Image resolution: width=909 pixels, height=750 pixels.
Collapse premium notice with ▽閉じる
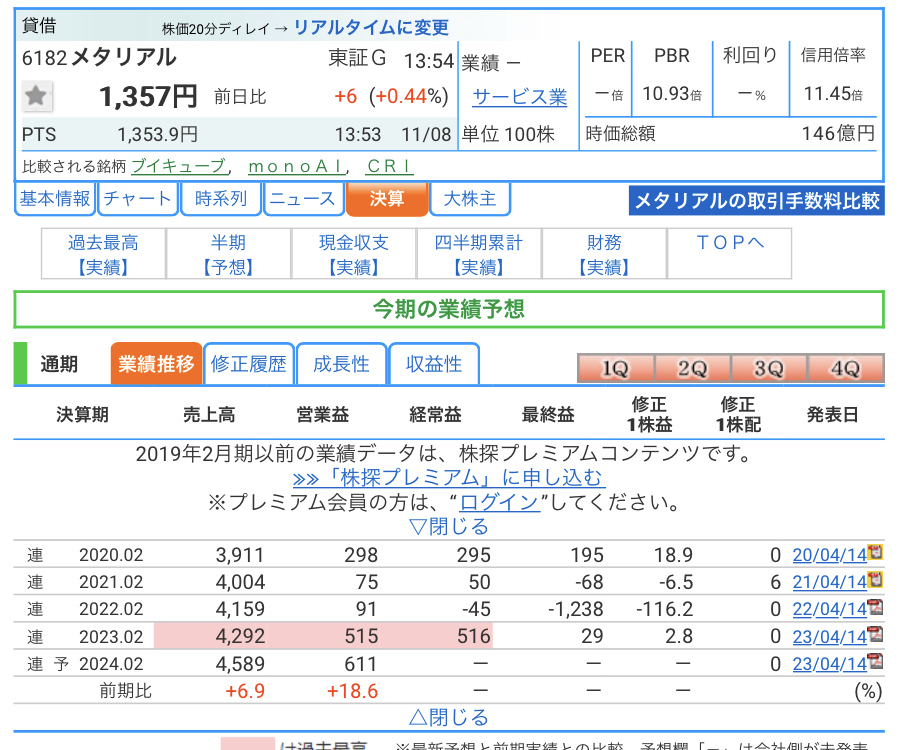pyautogui.click(x=449, y=526)
